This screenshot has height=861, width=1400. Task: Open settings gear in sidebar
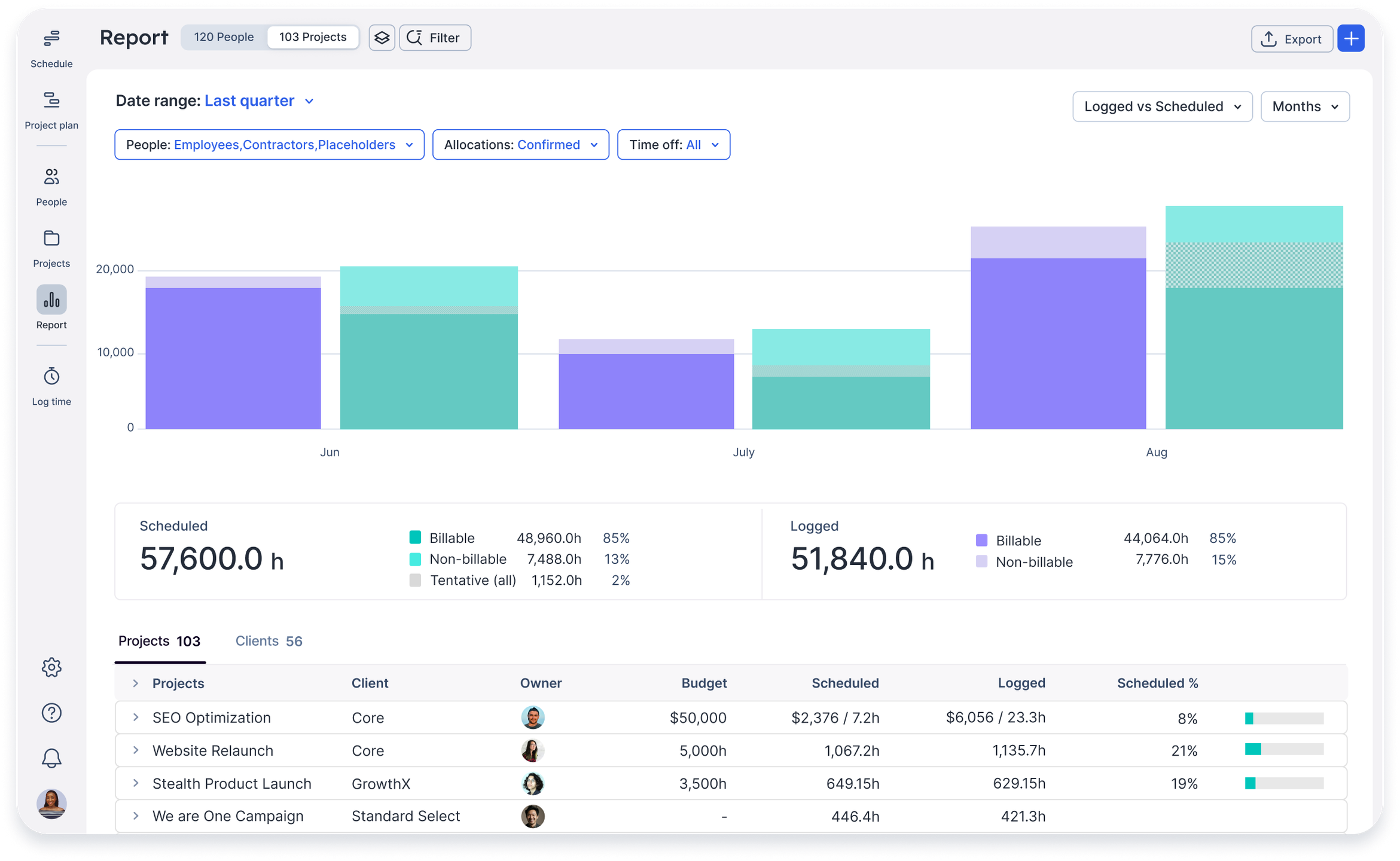click(x=51, y=667)
